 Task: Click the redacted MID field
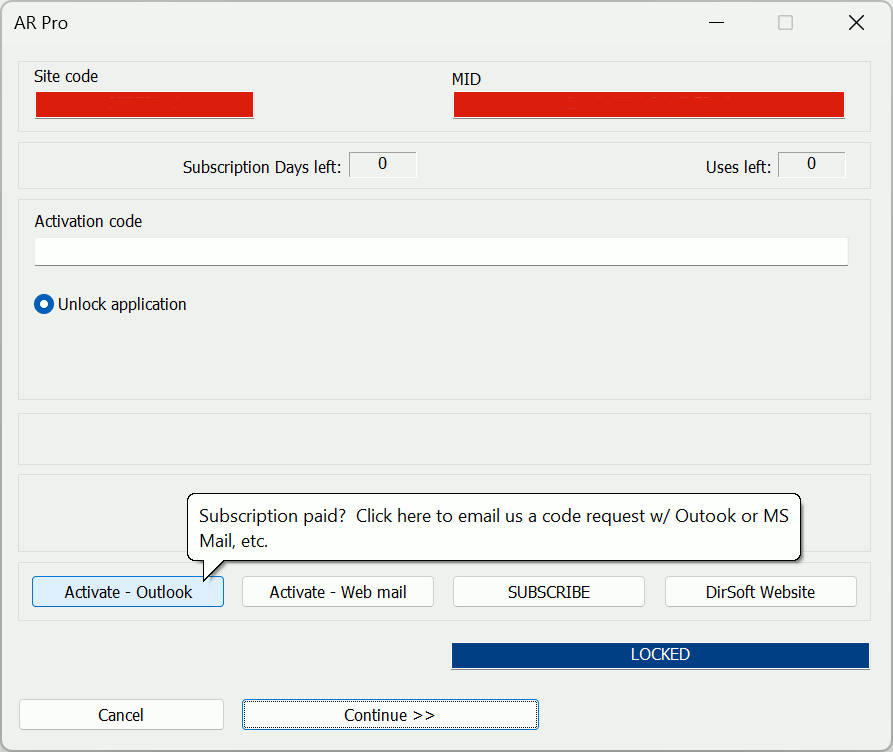[x=649, y=105]
